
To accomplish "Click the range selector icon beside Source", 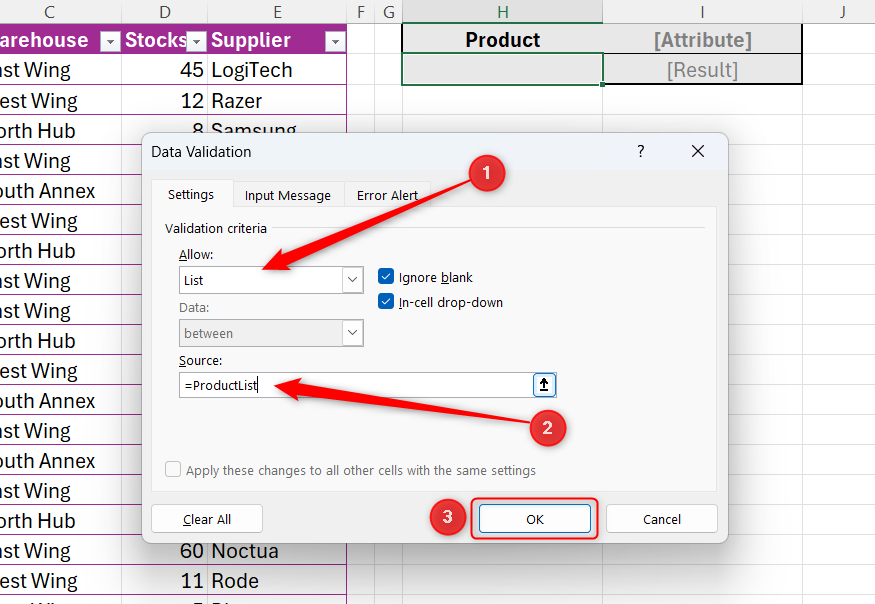I will [x=544, y=384].
